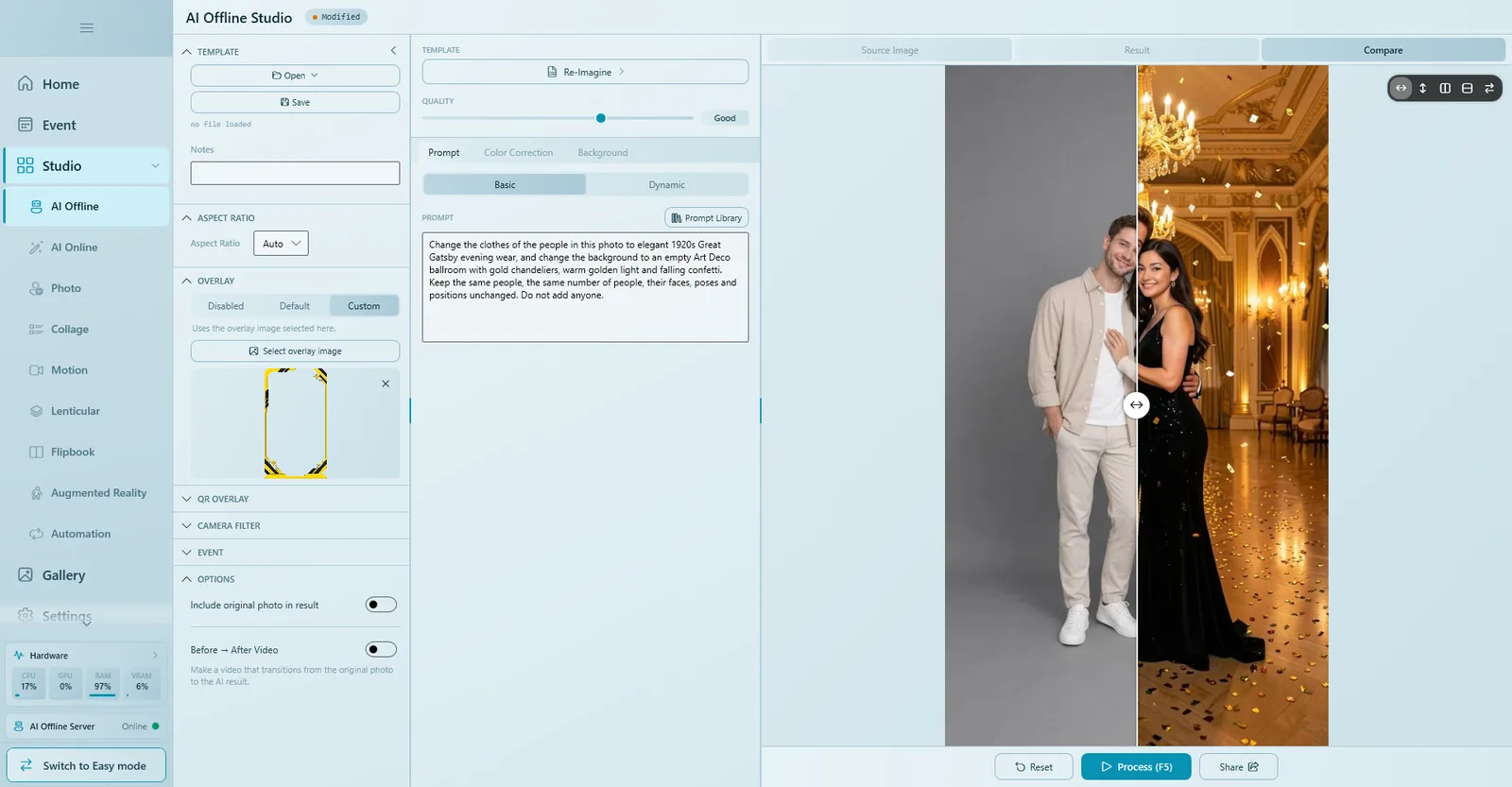
Task: Open the Aspect Ratio Auto dropdown
Action: pyautogui.click(x=281, y=244)
